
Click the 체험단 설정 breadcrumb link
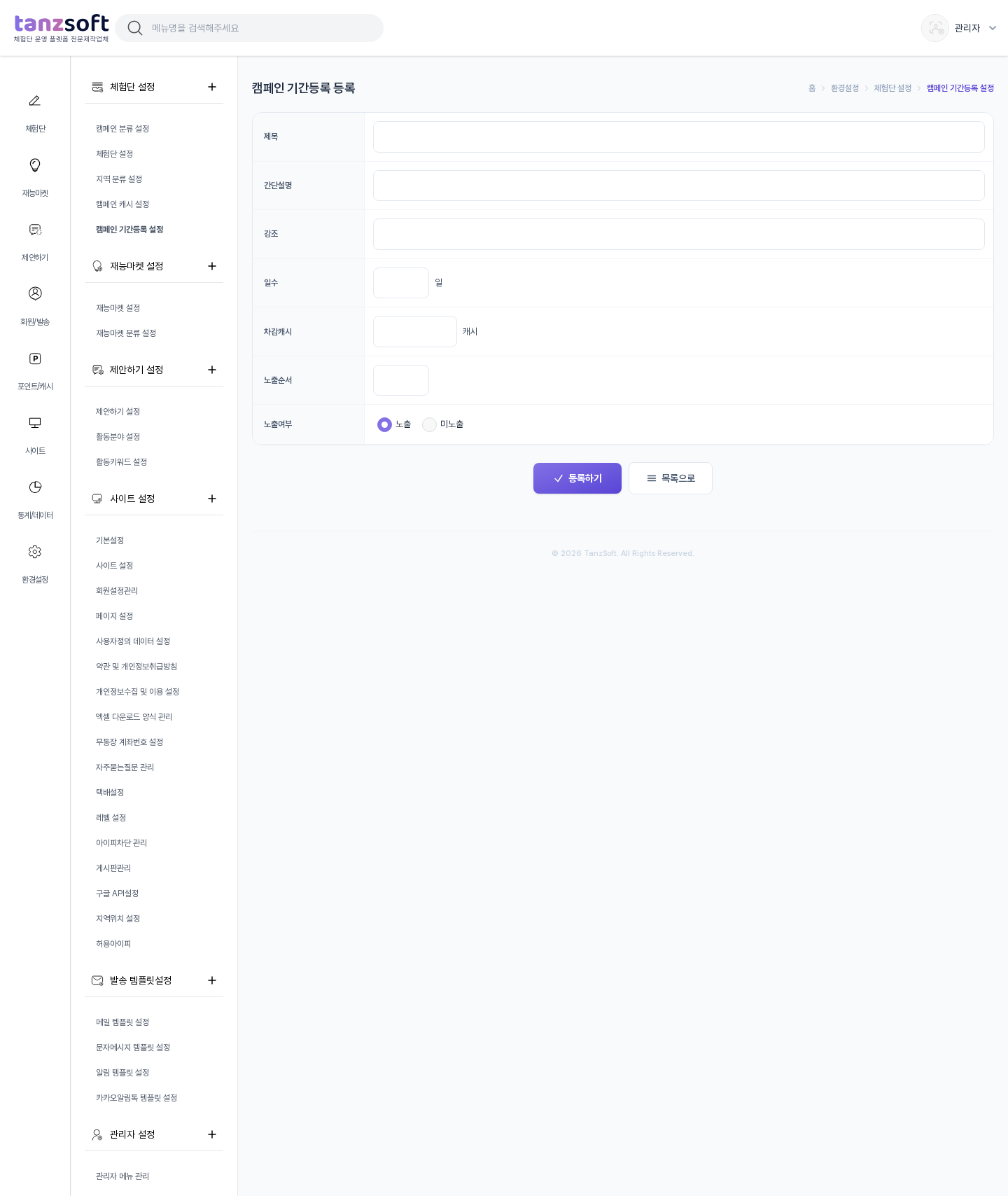pyautogui.click(x=892, y=88)
